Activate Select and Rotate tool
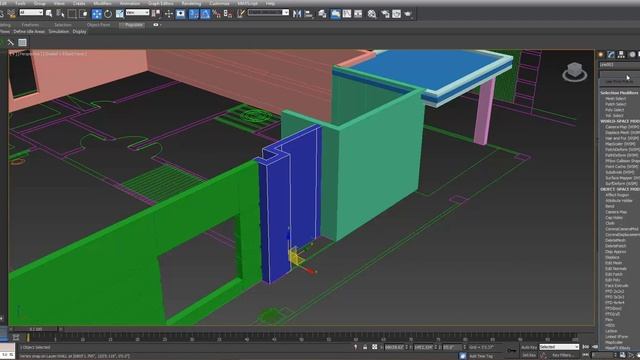Viewport: 640px width, 360px height. [108, 14]
